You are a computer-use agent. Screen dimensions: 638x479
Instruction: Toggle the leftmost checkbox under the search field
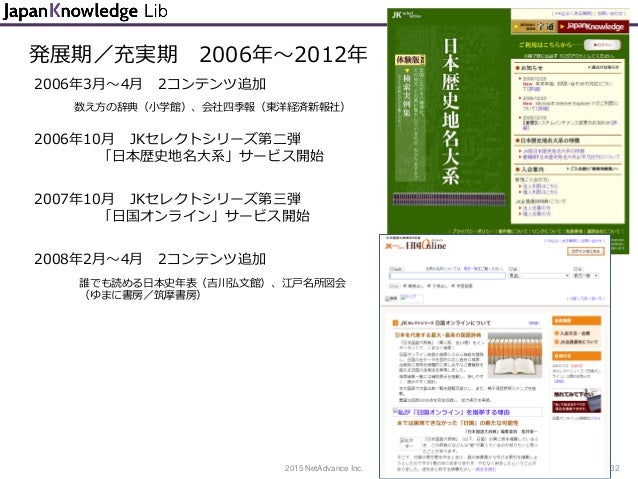404,287
